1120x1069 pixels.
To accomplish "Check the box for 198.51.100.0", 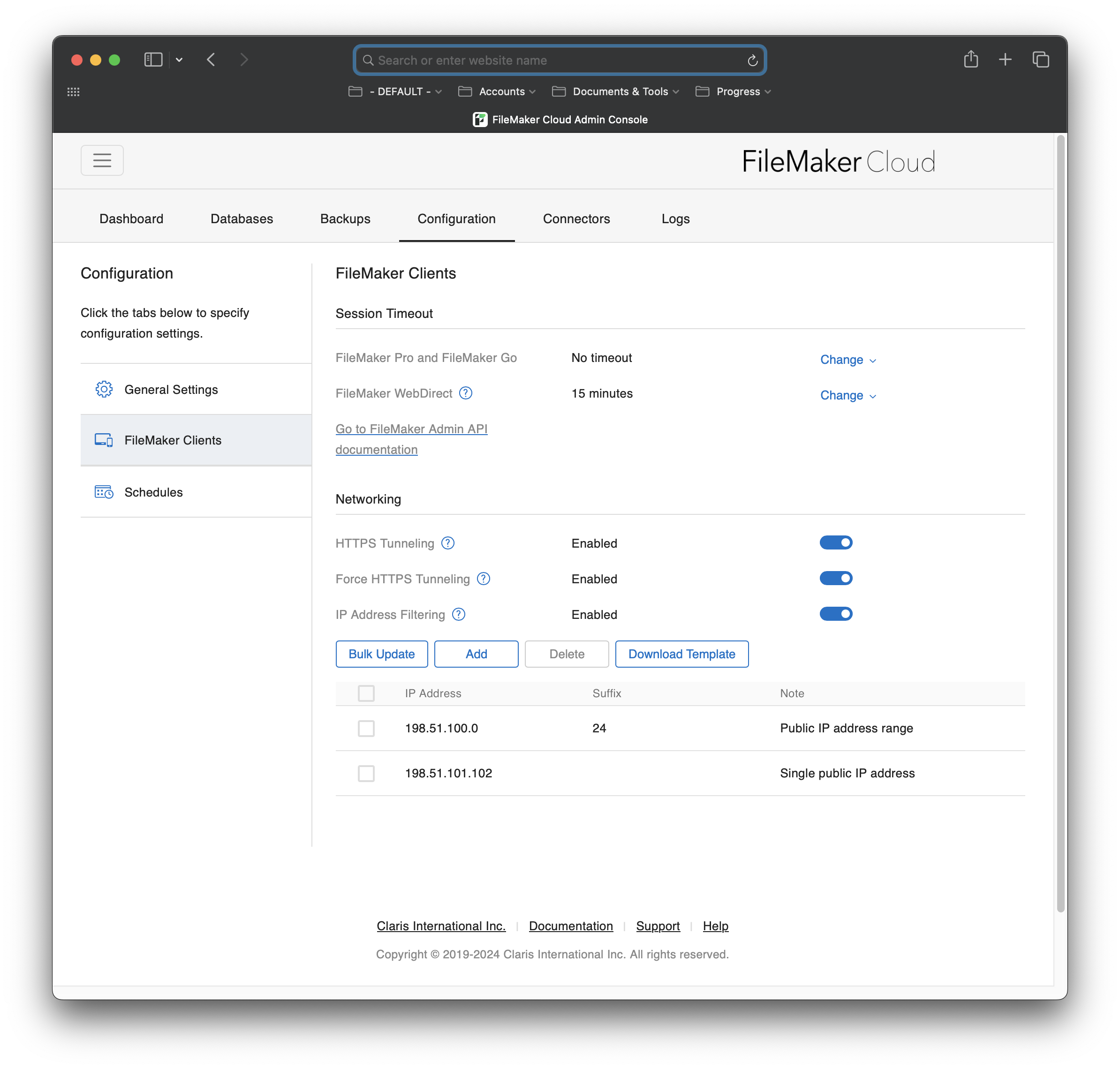I will tap(366, 728).
